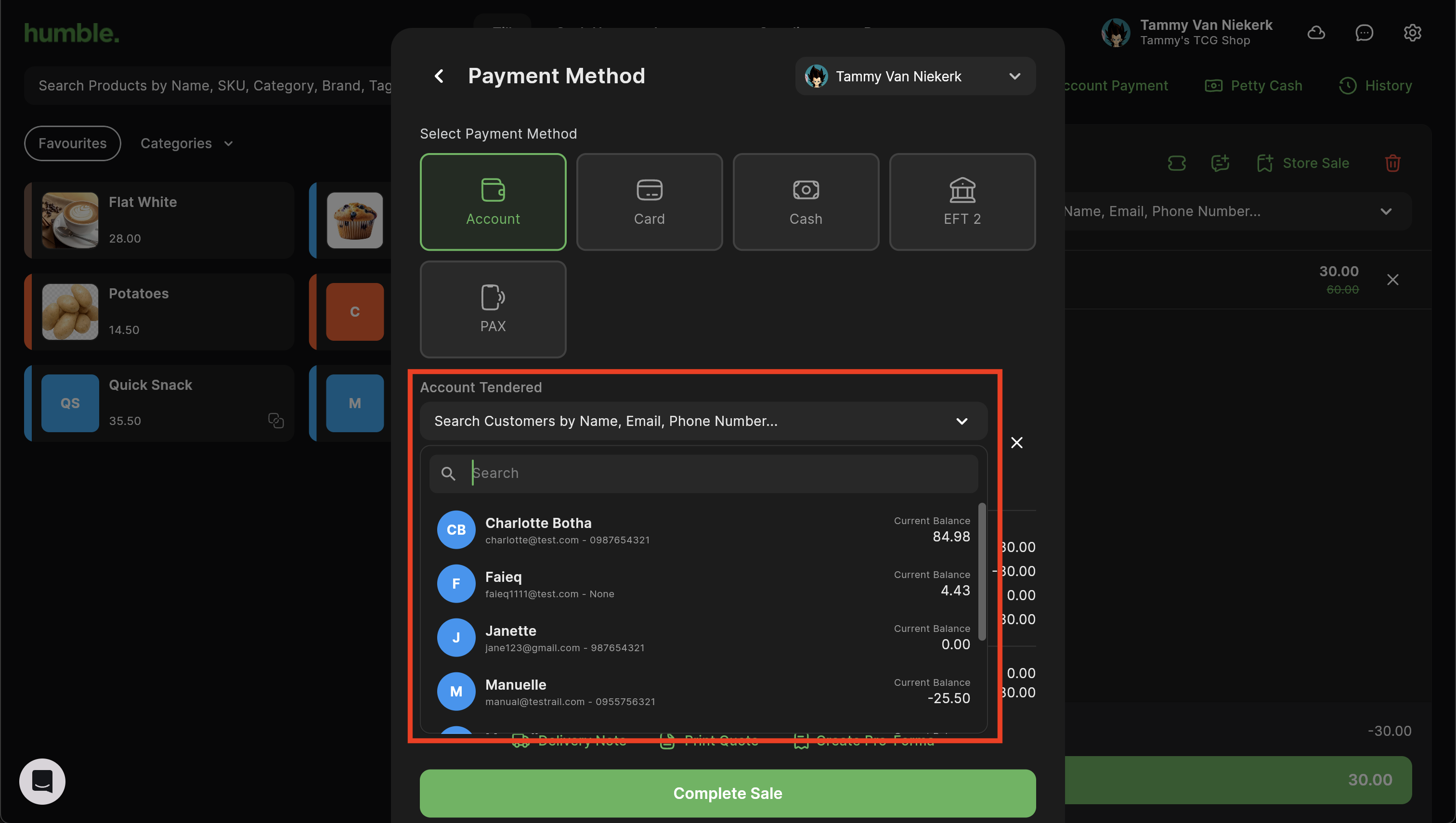Image resolution: width=1456 pixels, height=823 pixels.
Task: Open the cloud sync icon
Action: point(1316,33)
